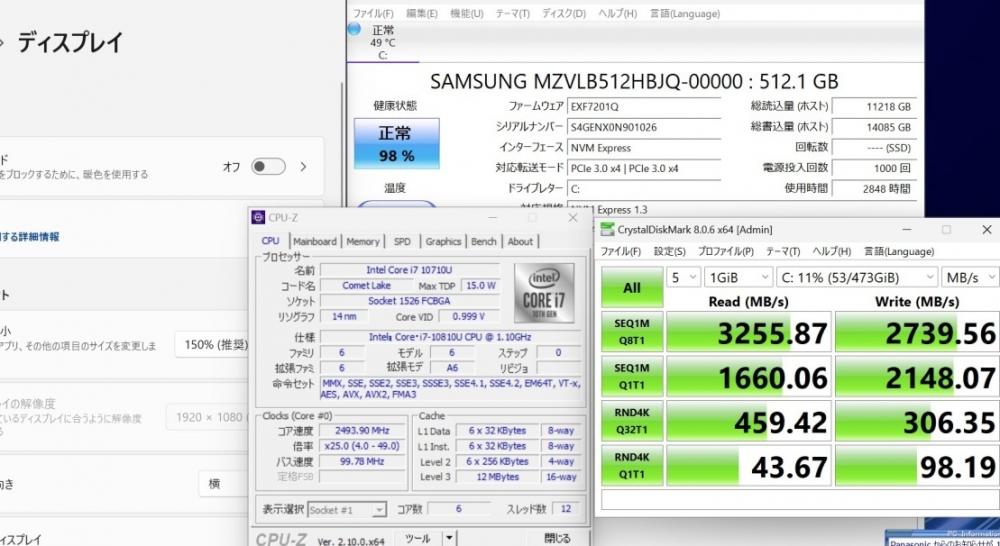Click the core speed value 2493.90 MHz
The width and height of the screenshot is (1000, 546).
(362, 431)
